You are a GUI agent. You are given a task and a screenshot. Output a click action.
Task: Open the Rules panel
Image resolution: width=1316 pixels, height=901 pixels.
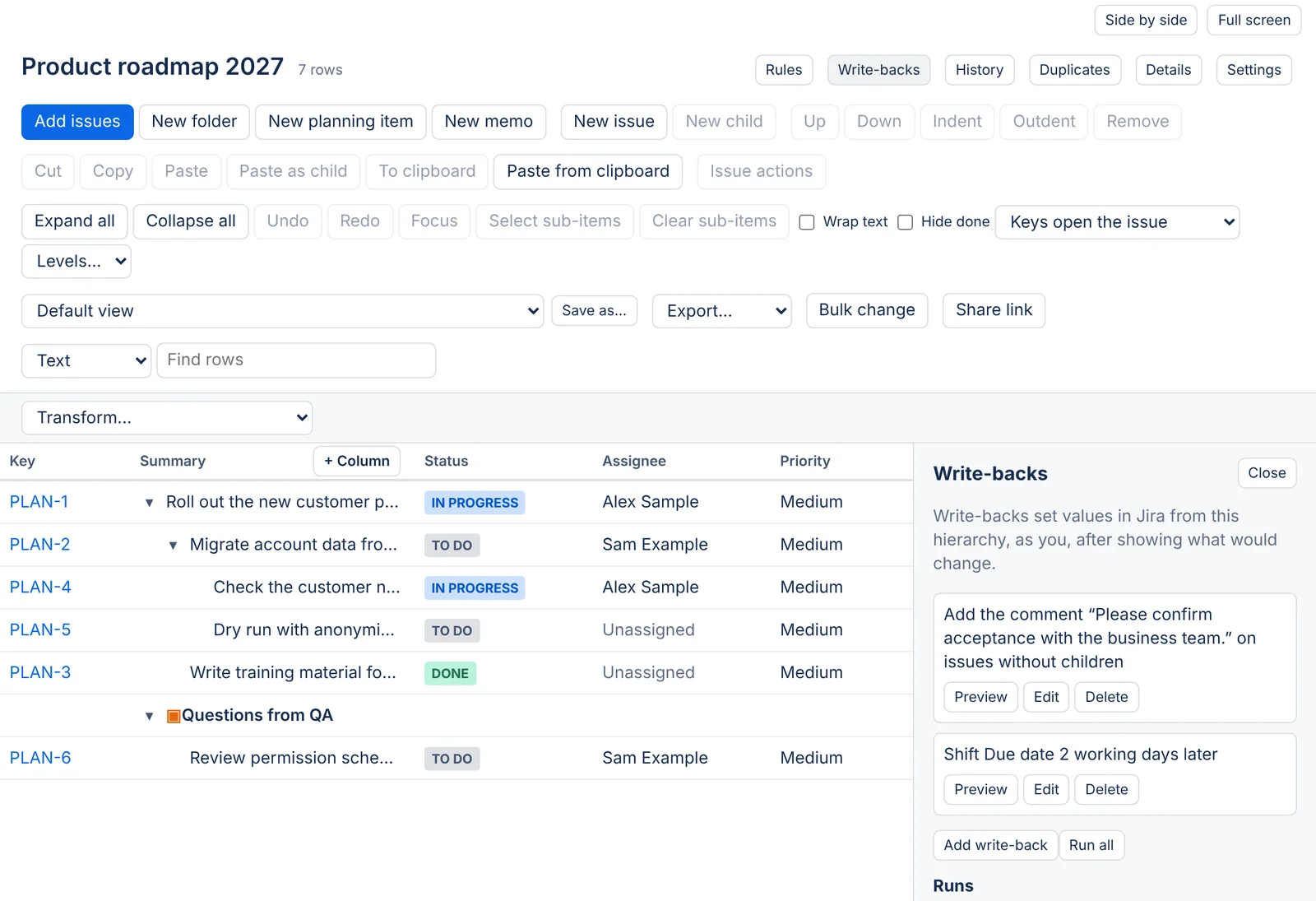(x=784, y=70)
